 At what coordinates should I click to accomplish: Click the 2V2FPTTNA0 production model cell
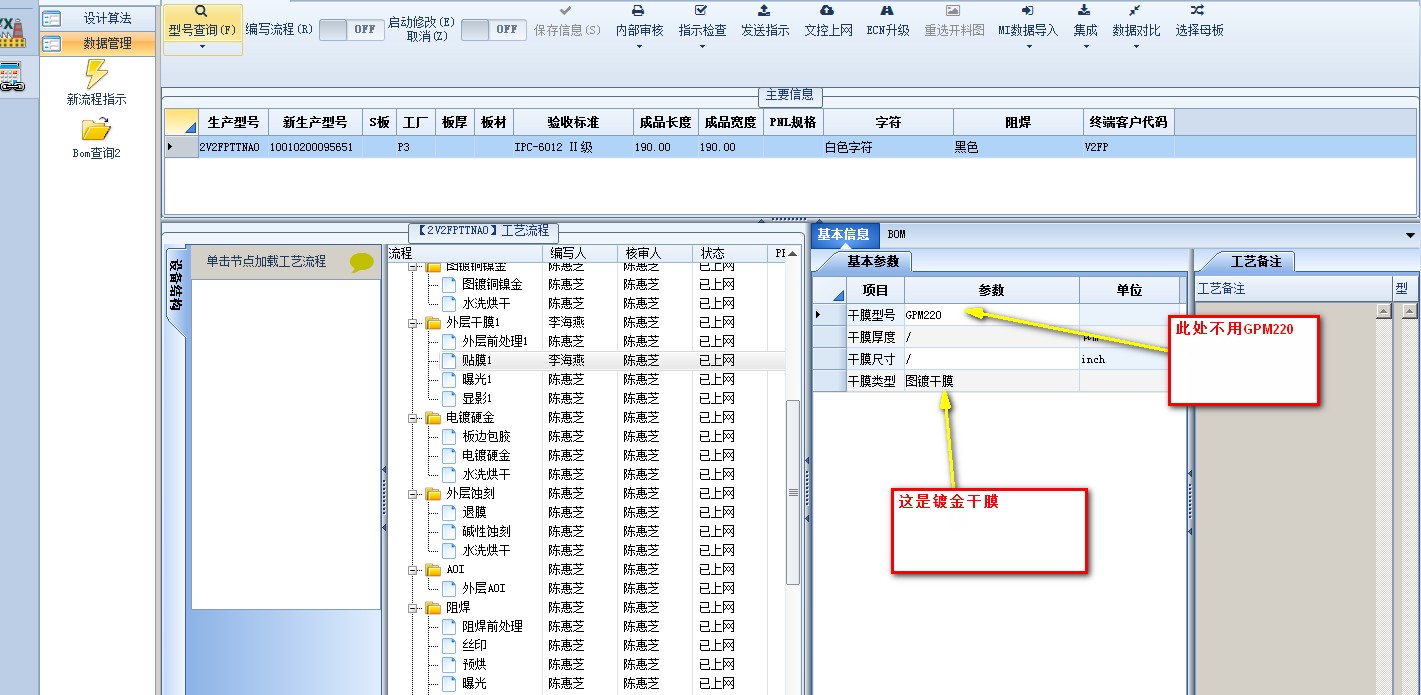coord(232,147)
